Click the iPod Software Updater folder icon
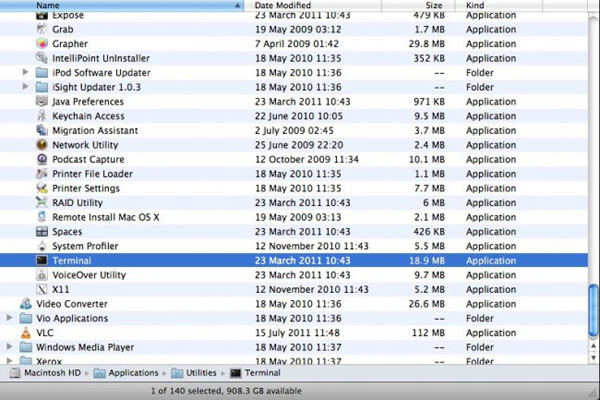 click(41, 72)
